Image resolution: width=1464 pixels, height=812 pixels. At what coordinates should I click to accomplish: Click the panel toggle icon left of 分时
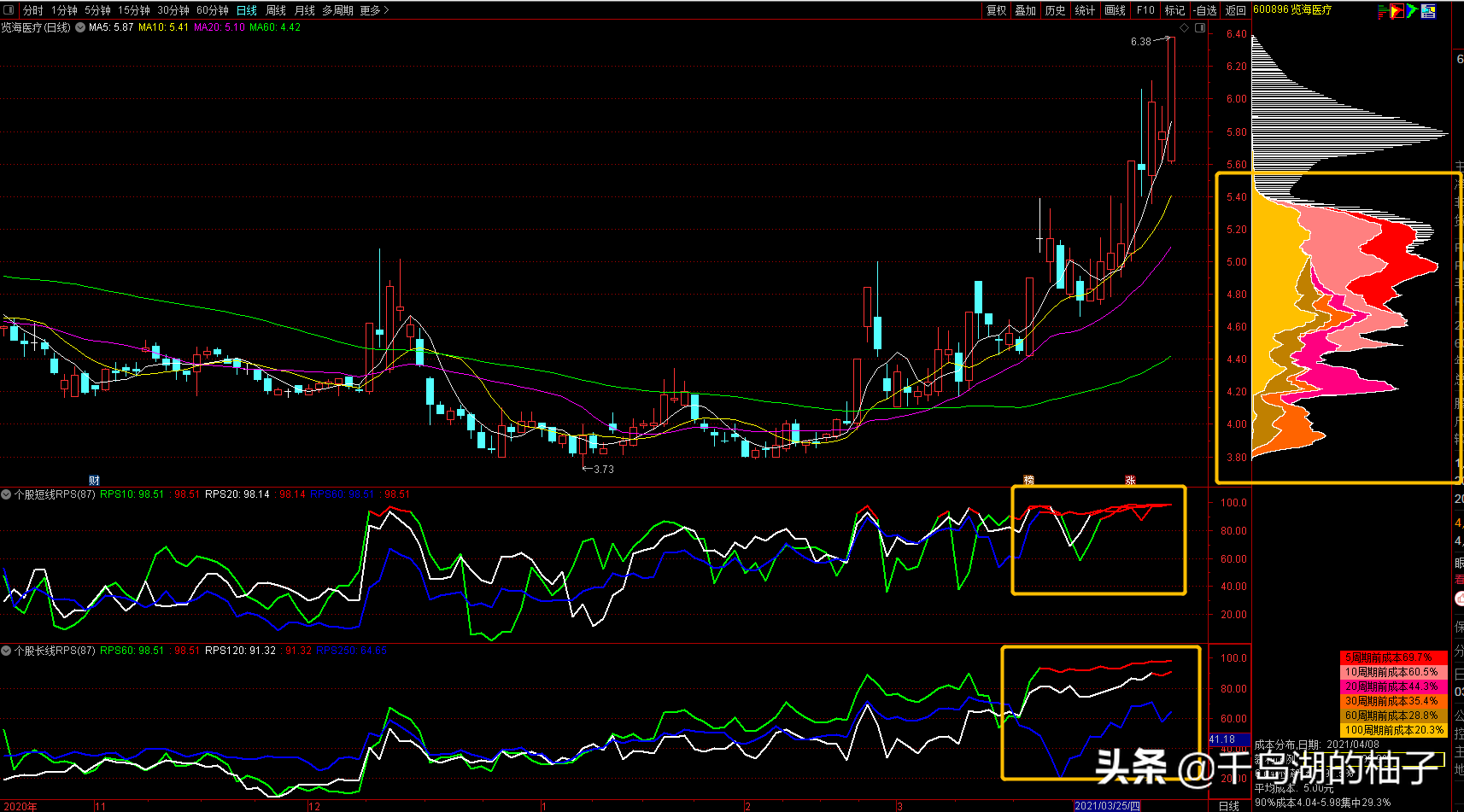(x=9, y=10)
